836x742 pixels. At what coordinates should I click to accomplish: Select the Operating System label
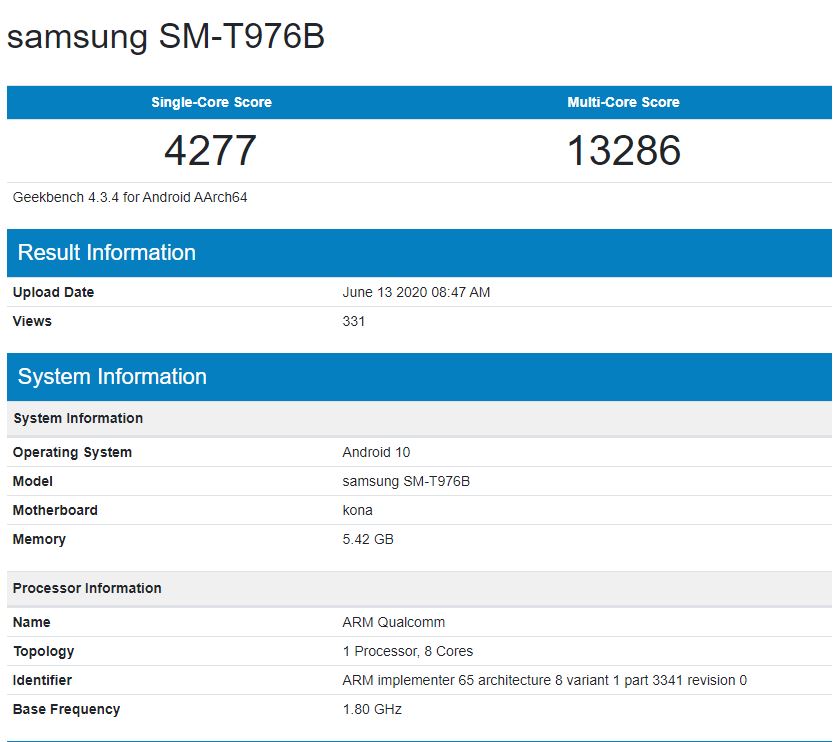(72, 452)
